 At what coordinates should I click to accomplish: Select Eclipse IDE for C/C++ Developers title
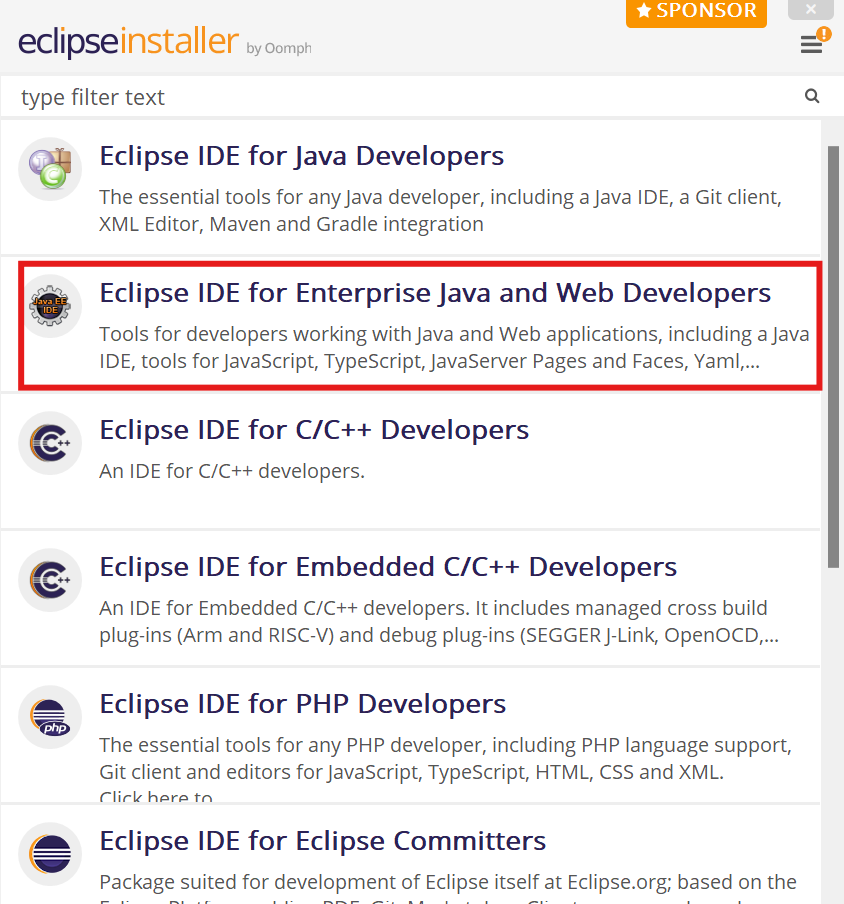click(314, 430)
